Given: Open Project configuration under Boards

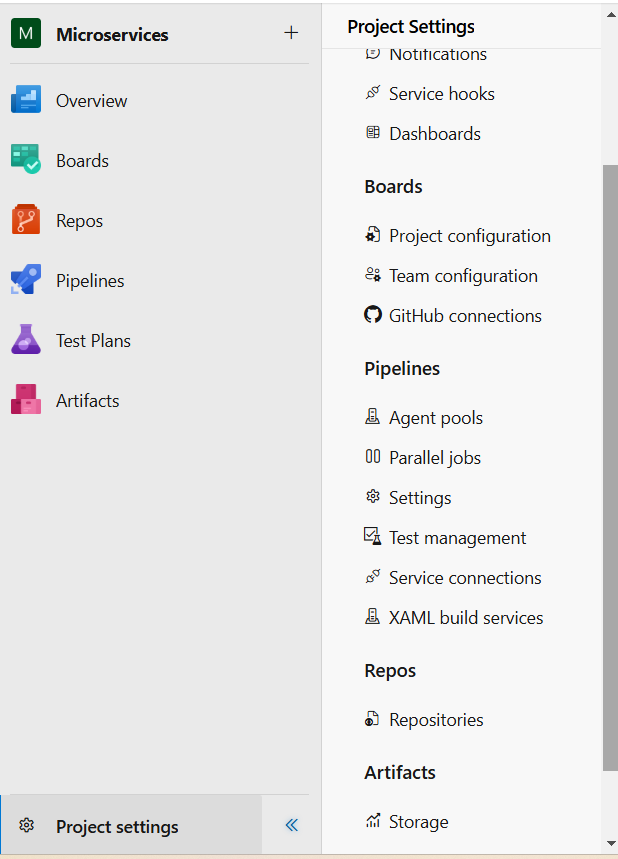Looking at the screenshot, I should tap(470, 236).
